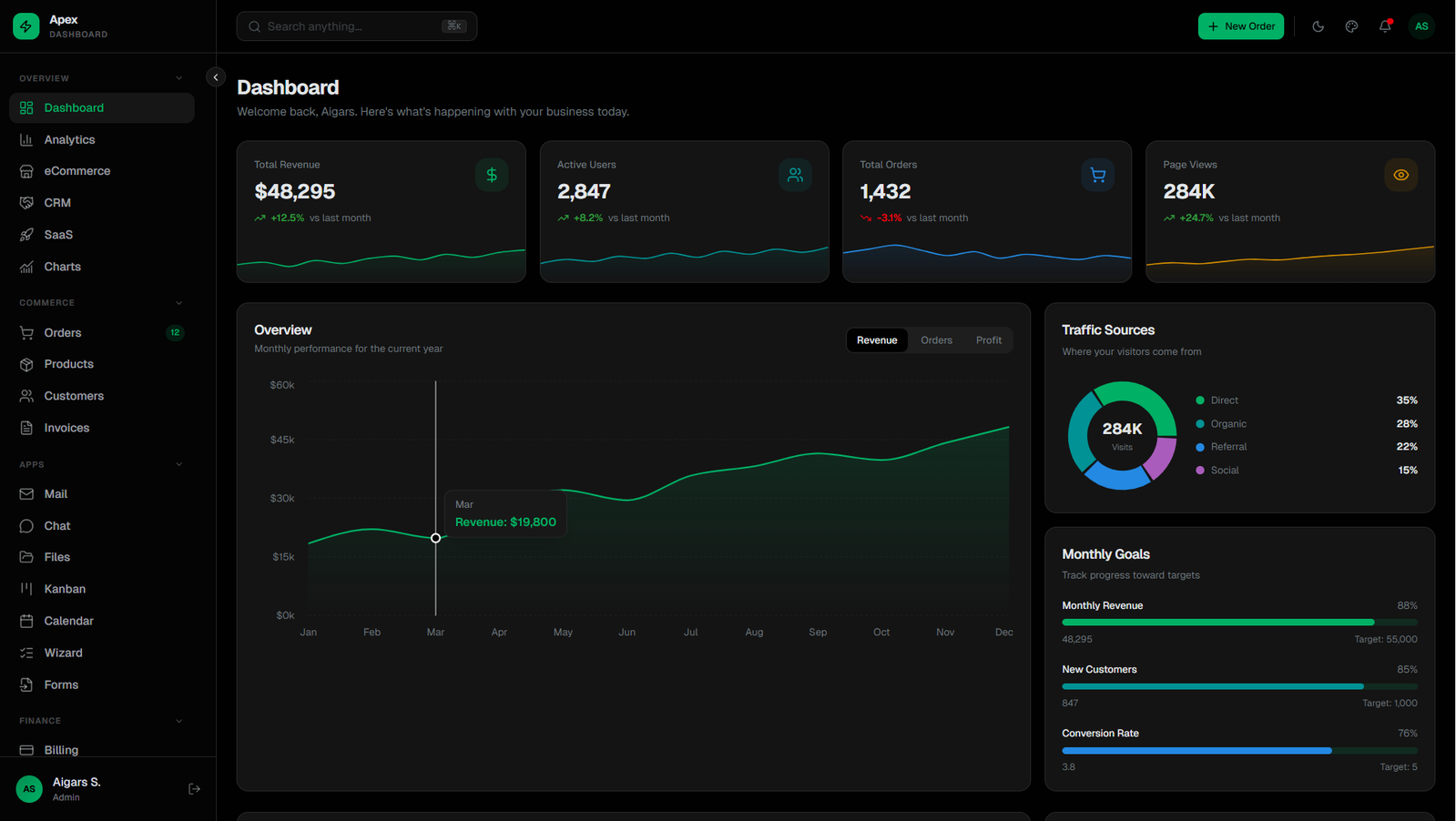Collapse the Overview section chevron
1456x821 pixels.
[x=178, y=78]
